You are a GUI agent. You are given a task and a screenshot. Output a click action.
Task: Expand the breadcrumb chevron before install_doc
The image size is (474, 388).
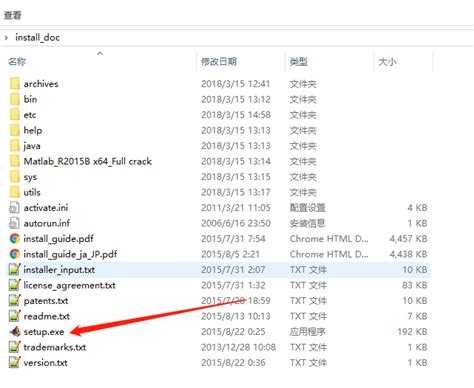6,37
